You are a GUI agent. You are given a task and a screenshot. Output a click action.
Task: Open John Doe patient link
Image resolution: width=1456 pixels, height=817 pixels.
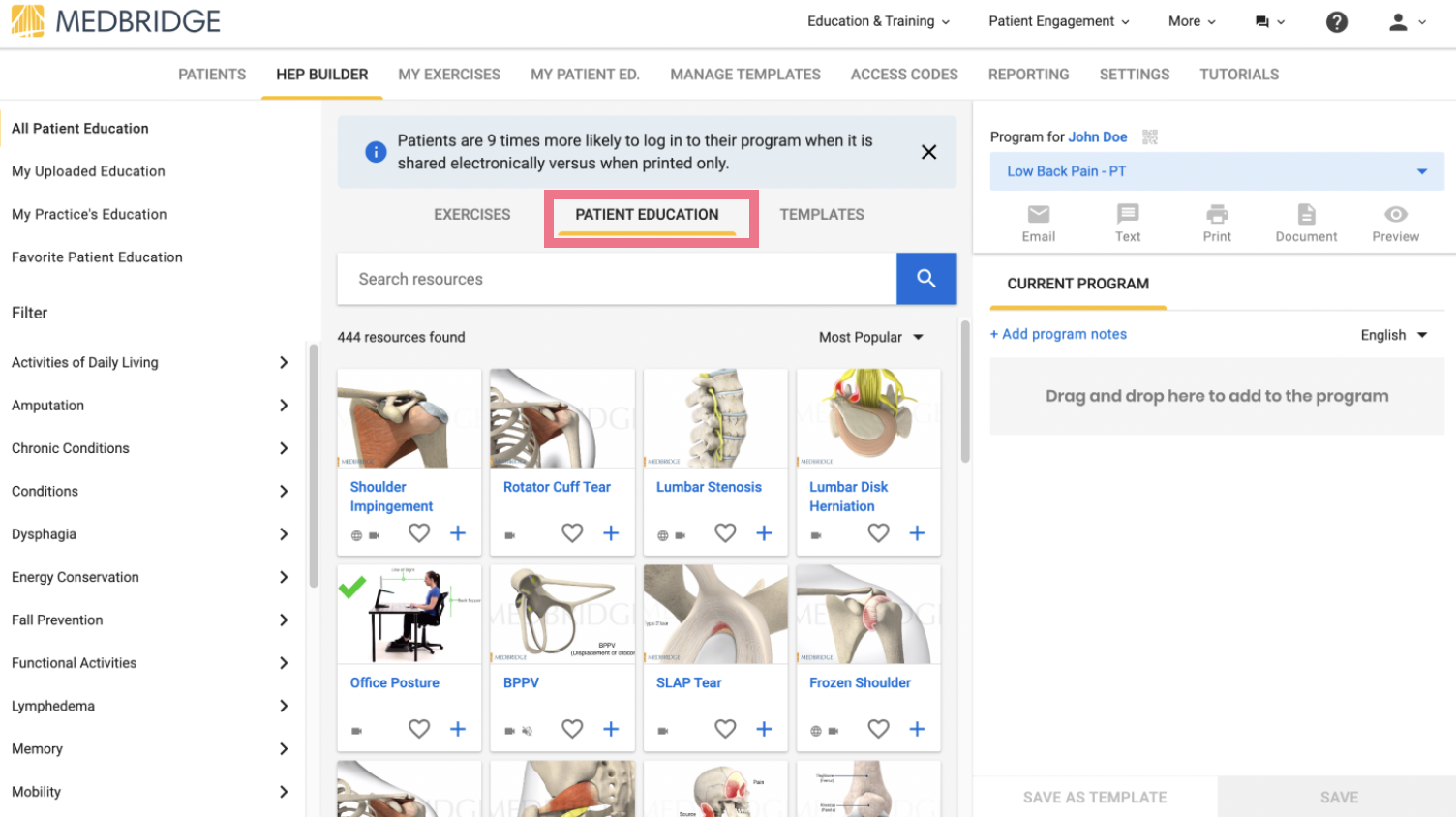click(x=1098, y=137)
